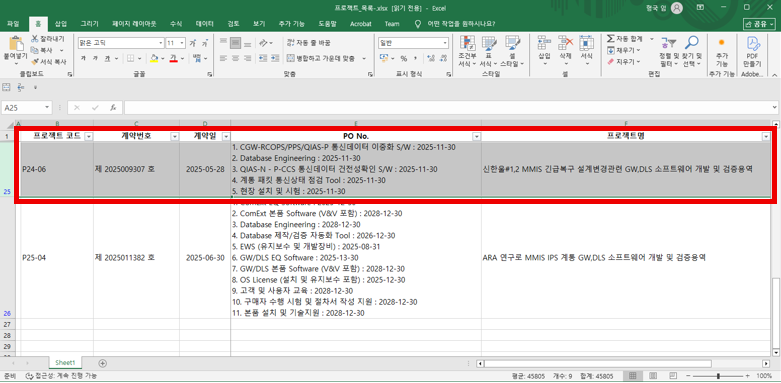
Task: Open the File (파일) tab
Action: tap(13, 23)
